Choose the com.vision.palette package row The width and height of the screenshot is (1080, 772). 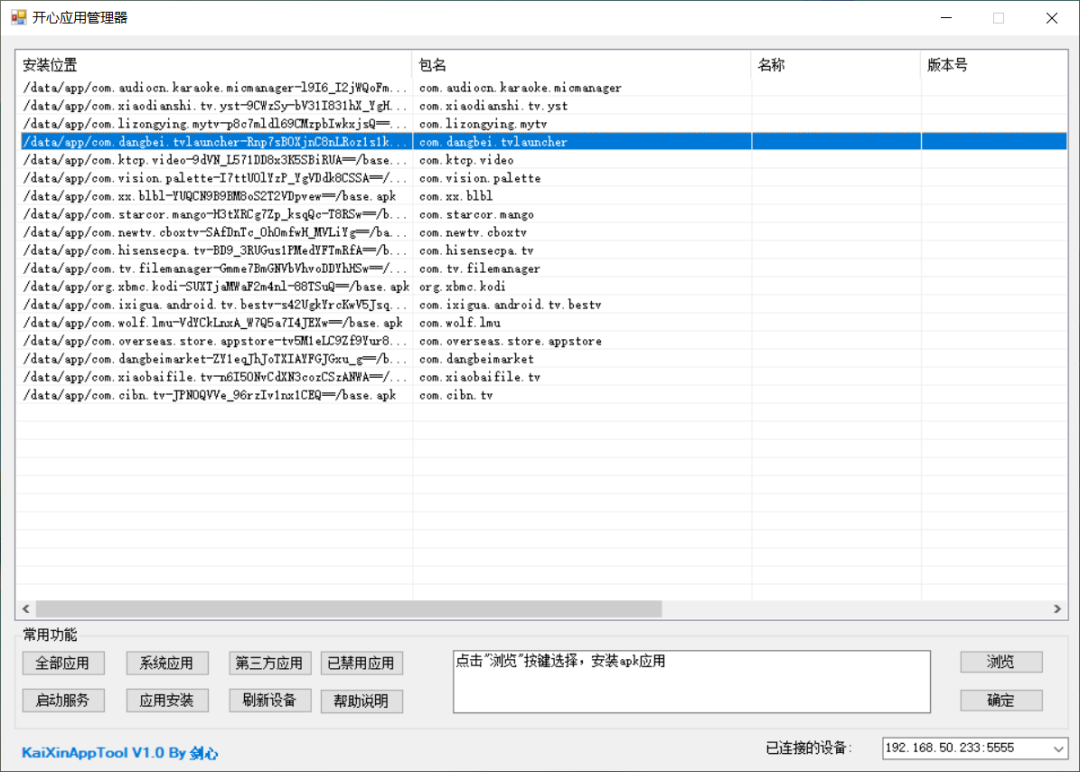[x=541, y=178]
